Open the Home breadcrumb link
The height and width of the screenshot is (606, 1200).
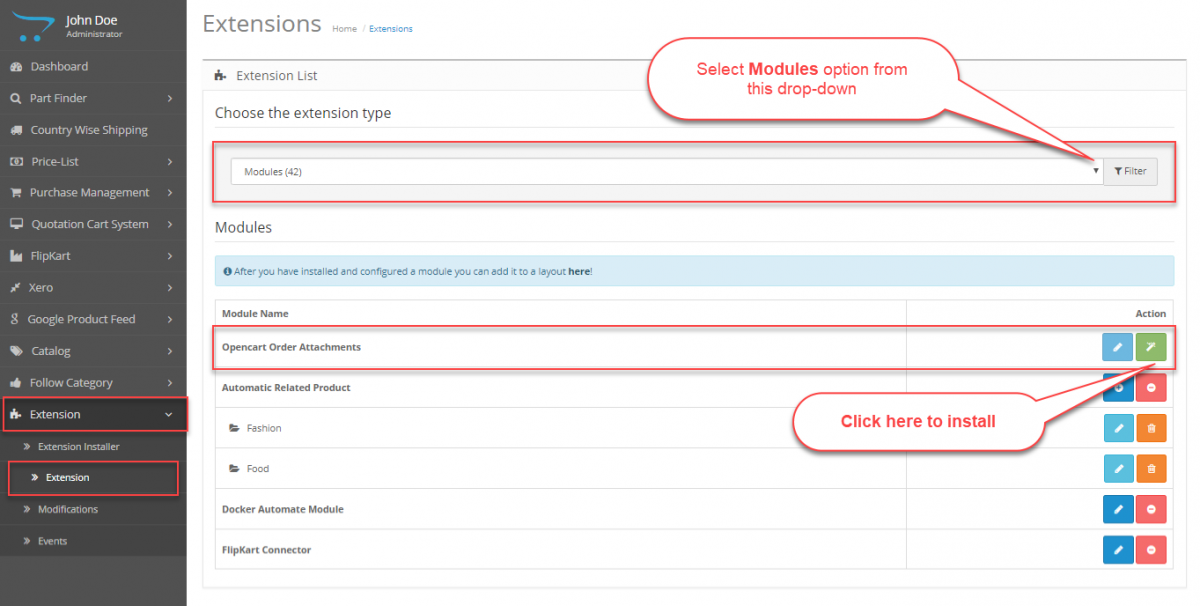(x=344, y=28)
